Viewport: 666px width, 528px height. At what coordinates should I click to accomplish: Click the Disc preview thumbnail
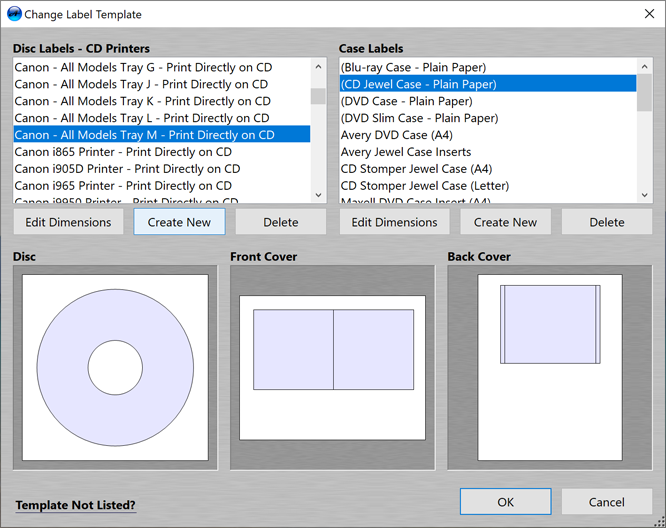tap(115, 368)
